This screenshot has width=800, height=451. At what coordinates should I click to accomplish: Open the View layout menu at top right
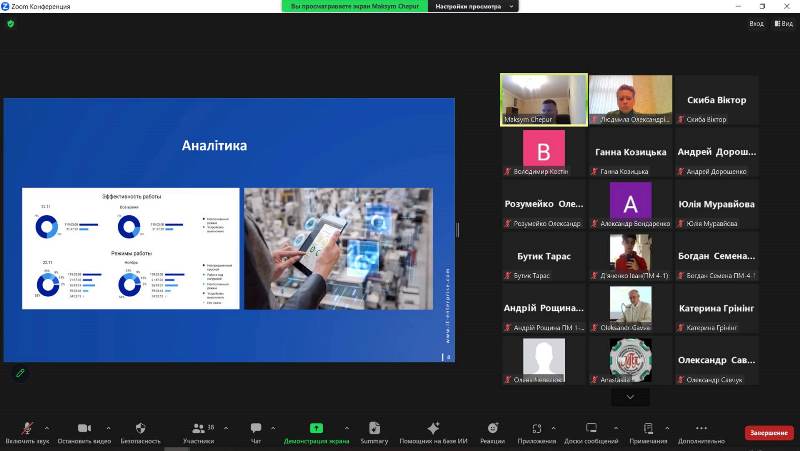784,23
